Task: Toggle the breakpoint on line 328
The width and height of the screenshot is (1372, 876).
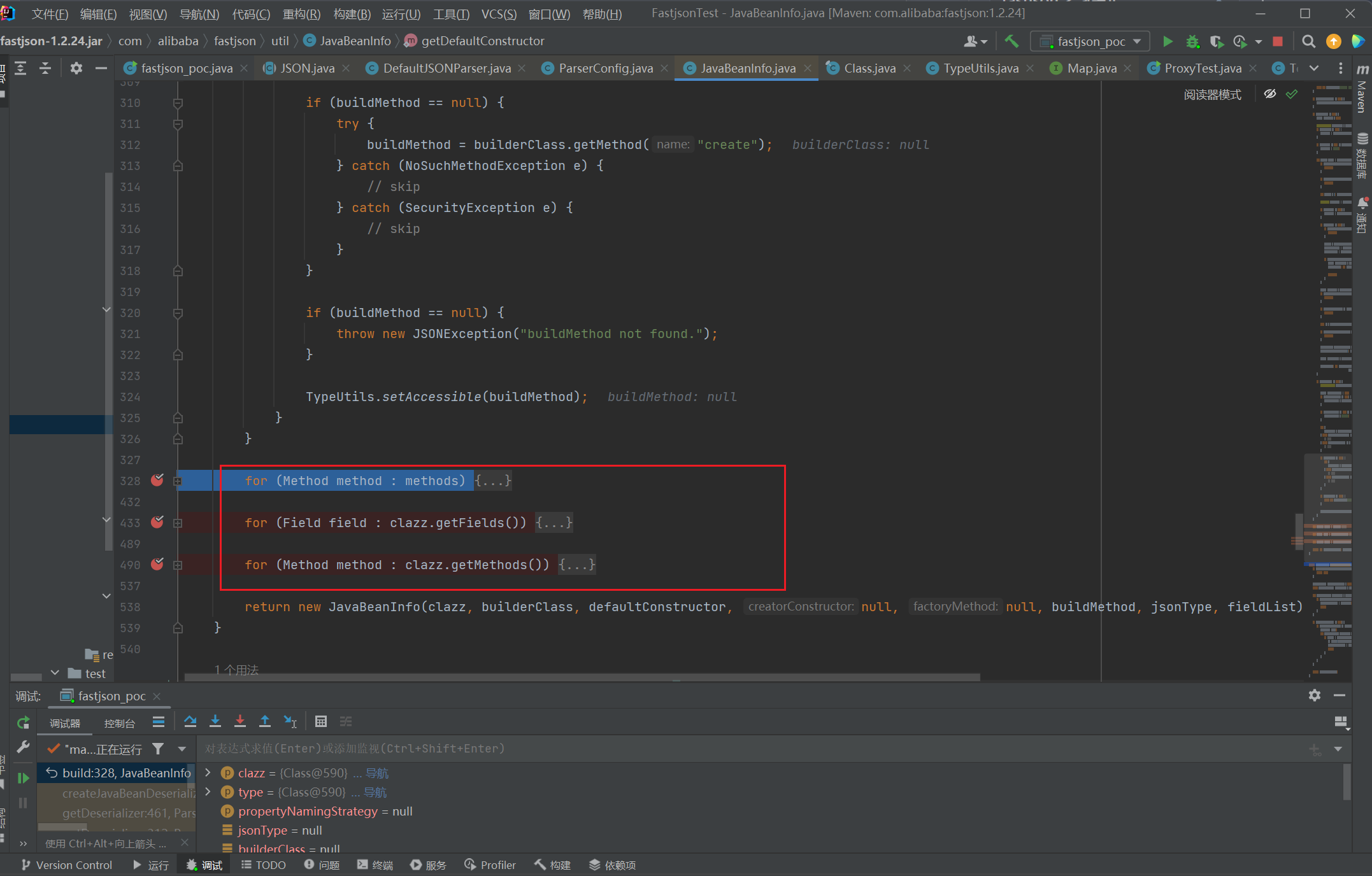Action: pos(157,481)
